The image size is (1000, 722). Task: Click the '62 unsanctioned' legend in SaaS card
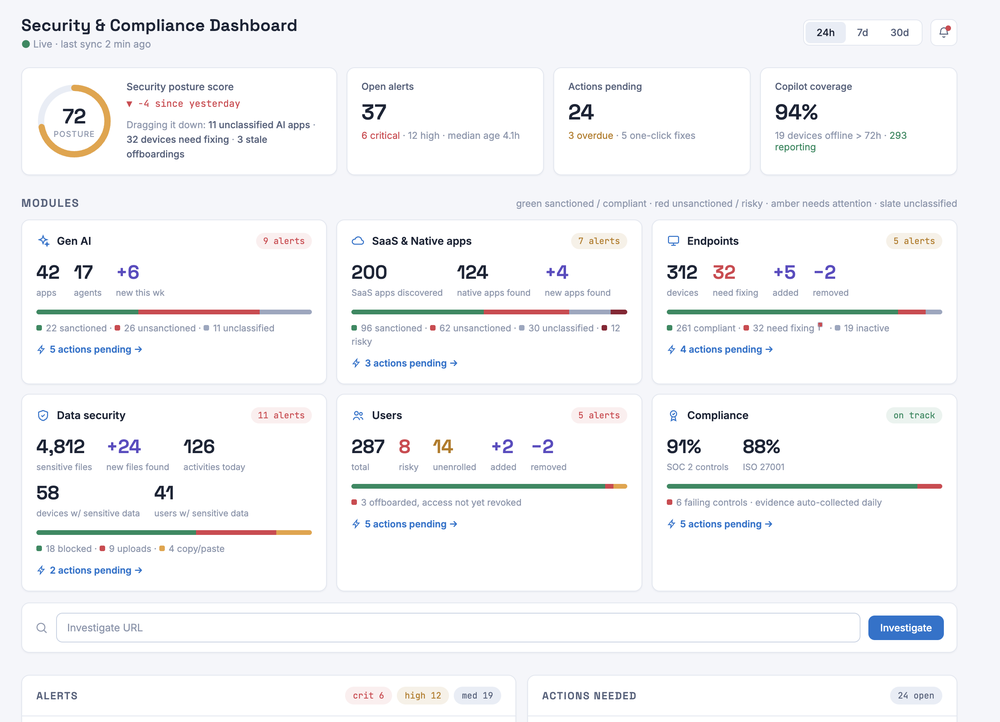pos(471,328)
